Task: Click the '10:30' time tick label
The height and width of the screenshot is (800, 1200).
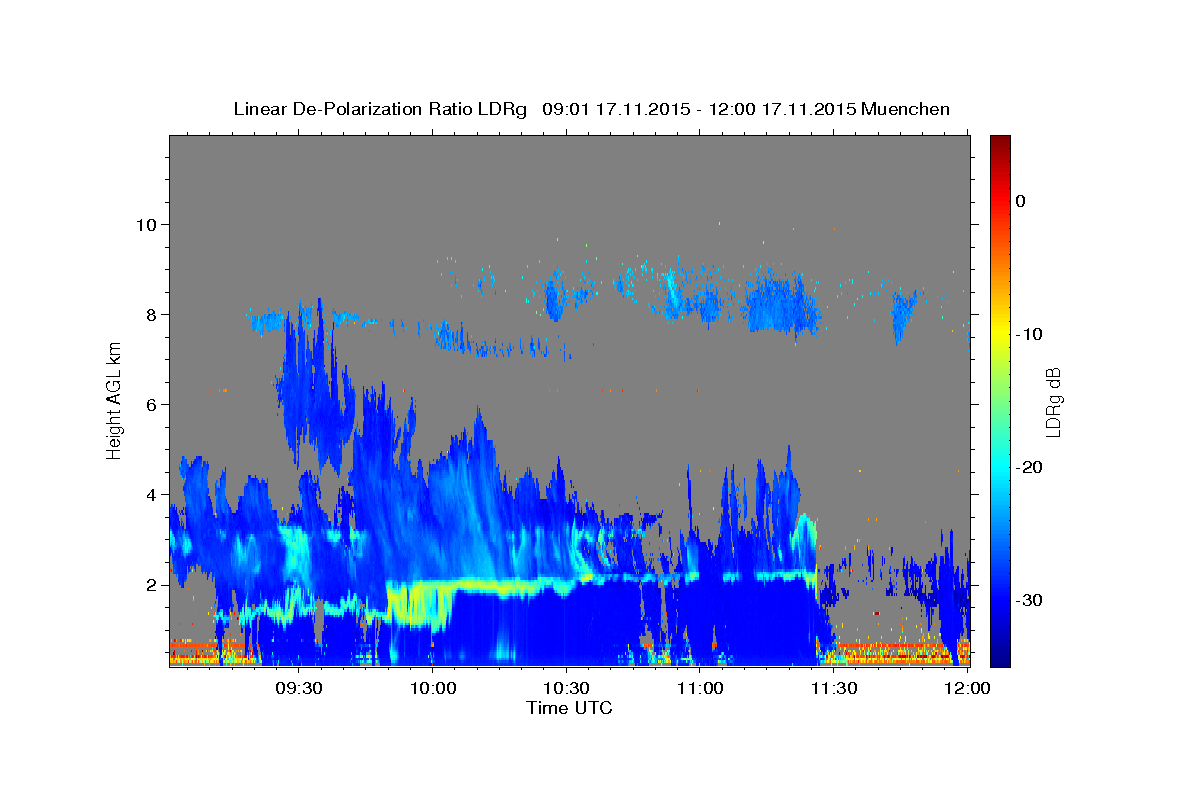Action: point(566,688)
